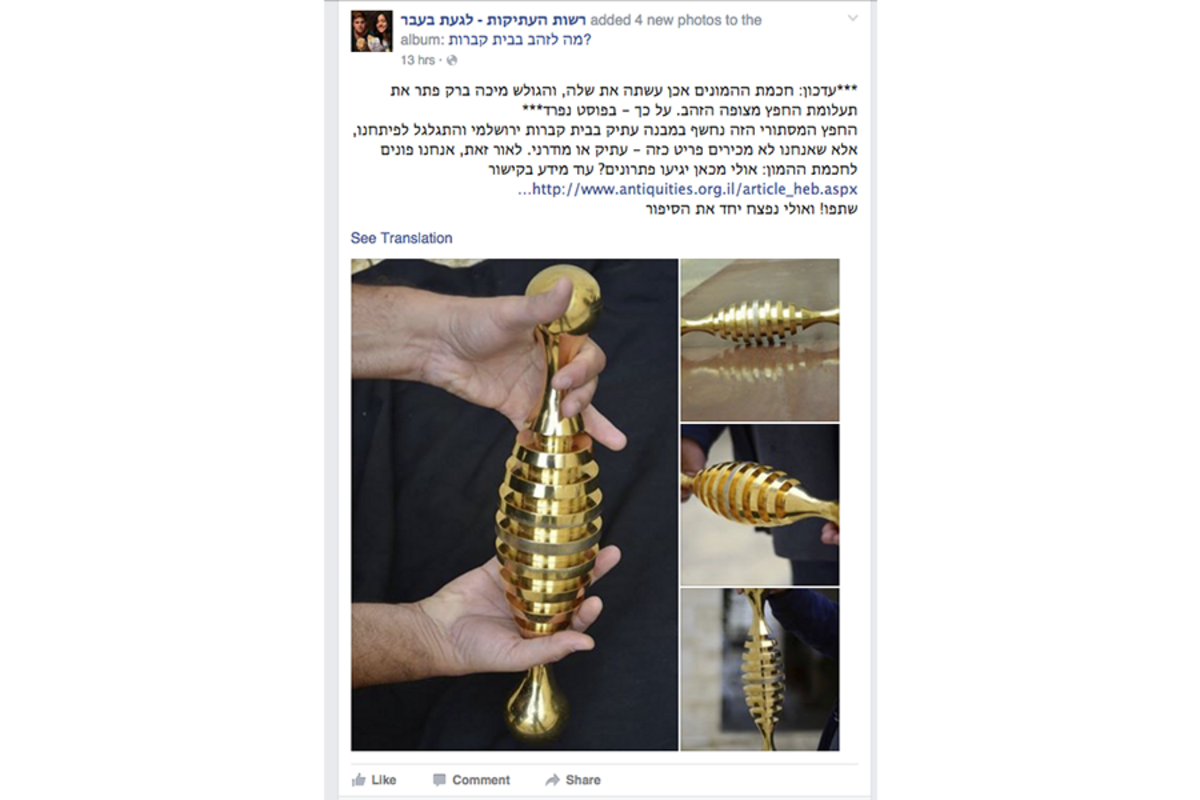Screen dimensions: 1200x800
Task: Open bottom-right photo of vertical gold object
Action: (x=760, y=670)
